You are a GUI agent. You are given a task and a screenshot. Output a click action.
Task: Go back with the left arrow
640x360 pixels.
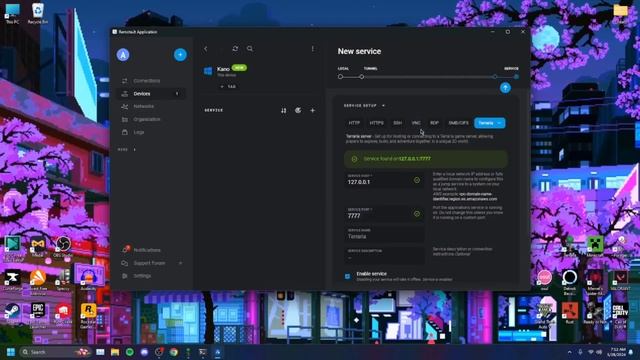pyautogui.click(x=206, y=49)
